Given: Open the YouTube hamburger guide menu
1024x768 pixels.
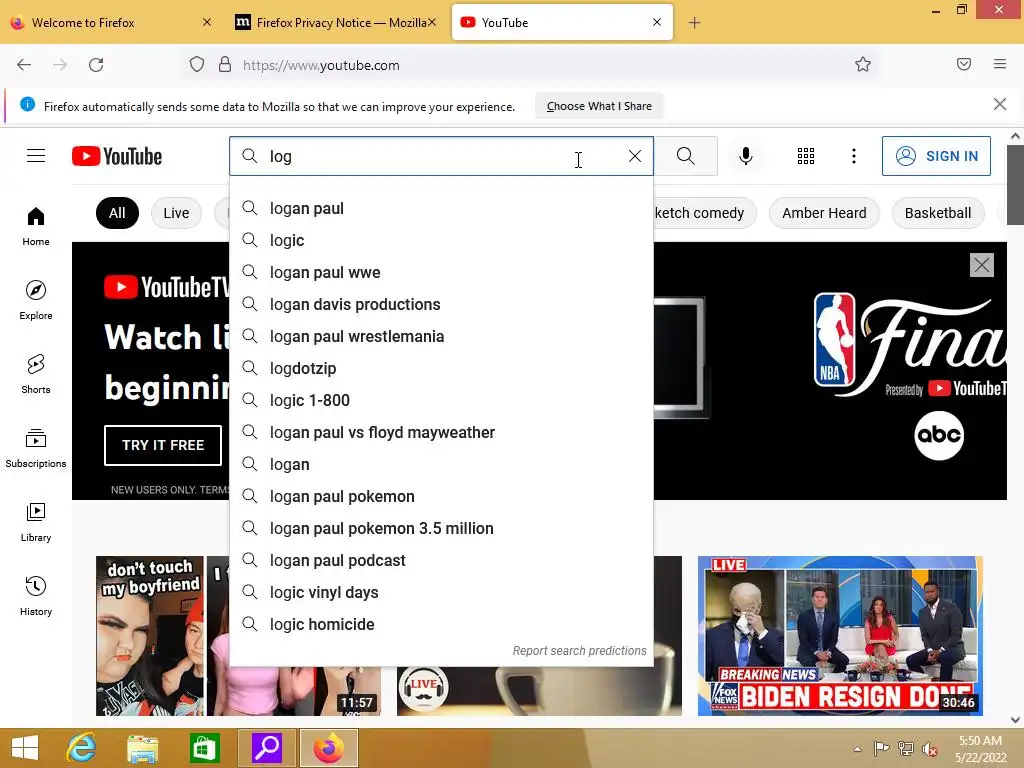Looking at the screenshot, I should pos(36,156).
